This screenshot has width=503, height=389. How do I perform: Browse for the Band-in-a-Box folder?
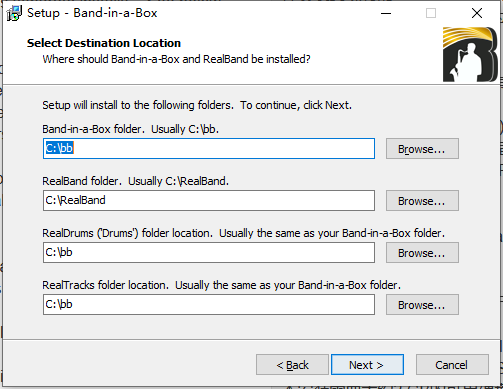(x=422, y=149)
